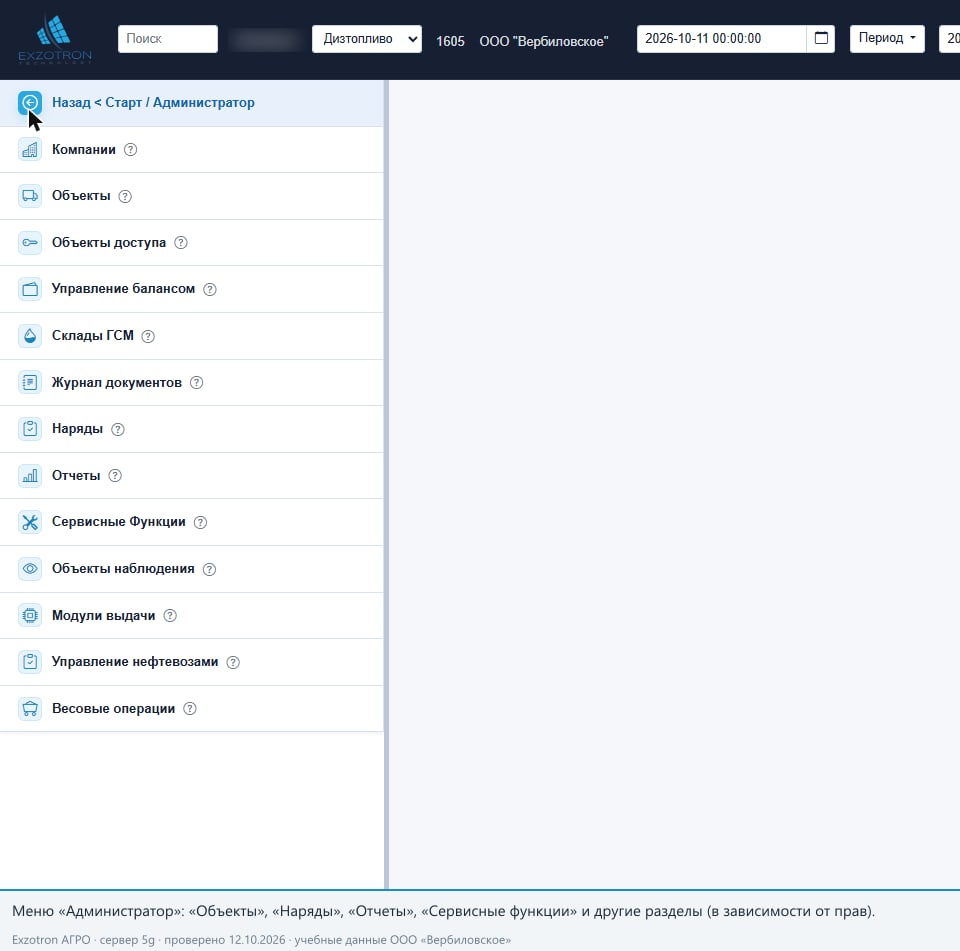Click the Весовые операции cart icon

point(29,709)
